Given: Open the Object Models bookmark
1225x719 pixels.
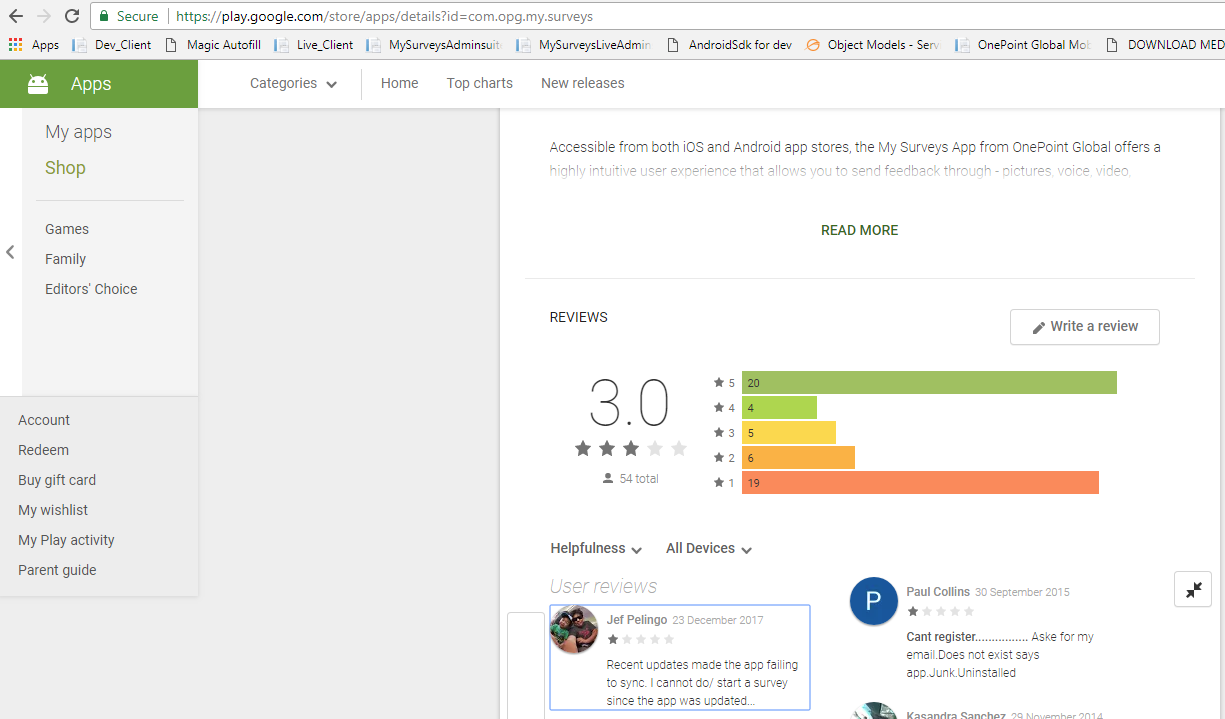Looking at the screenshot, I should (x=873, y=45).
